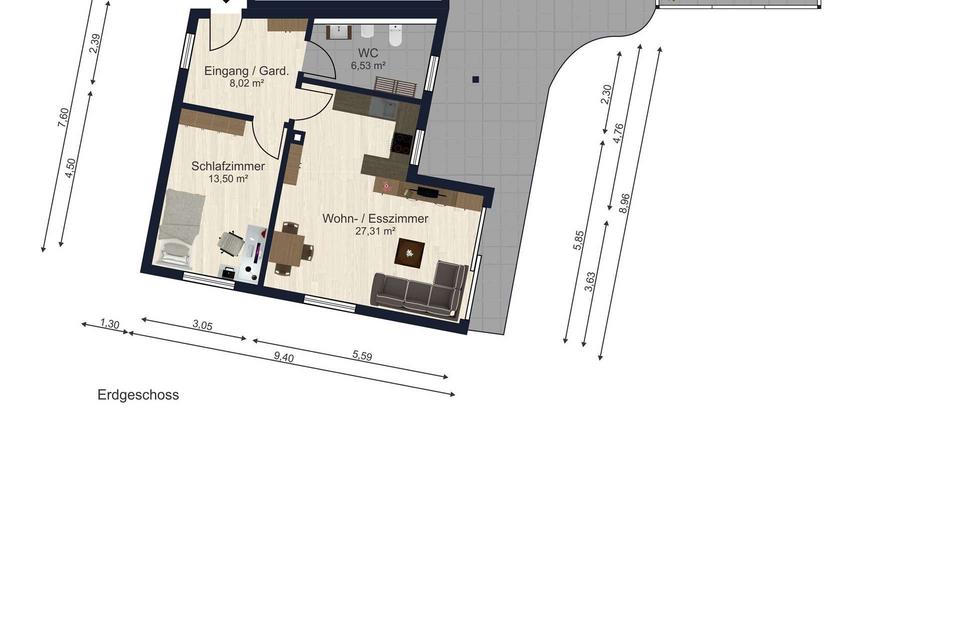Click the dark brown coffee table

[411, 253]
